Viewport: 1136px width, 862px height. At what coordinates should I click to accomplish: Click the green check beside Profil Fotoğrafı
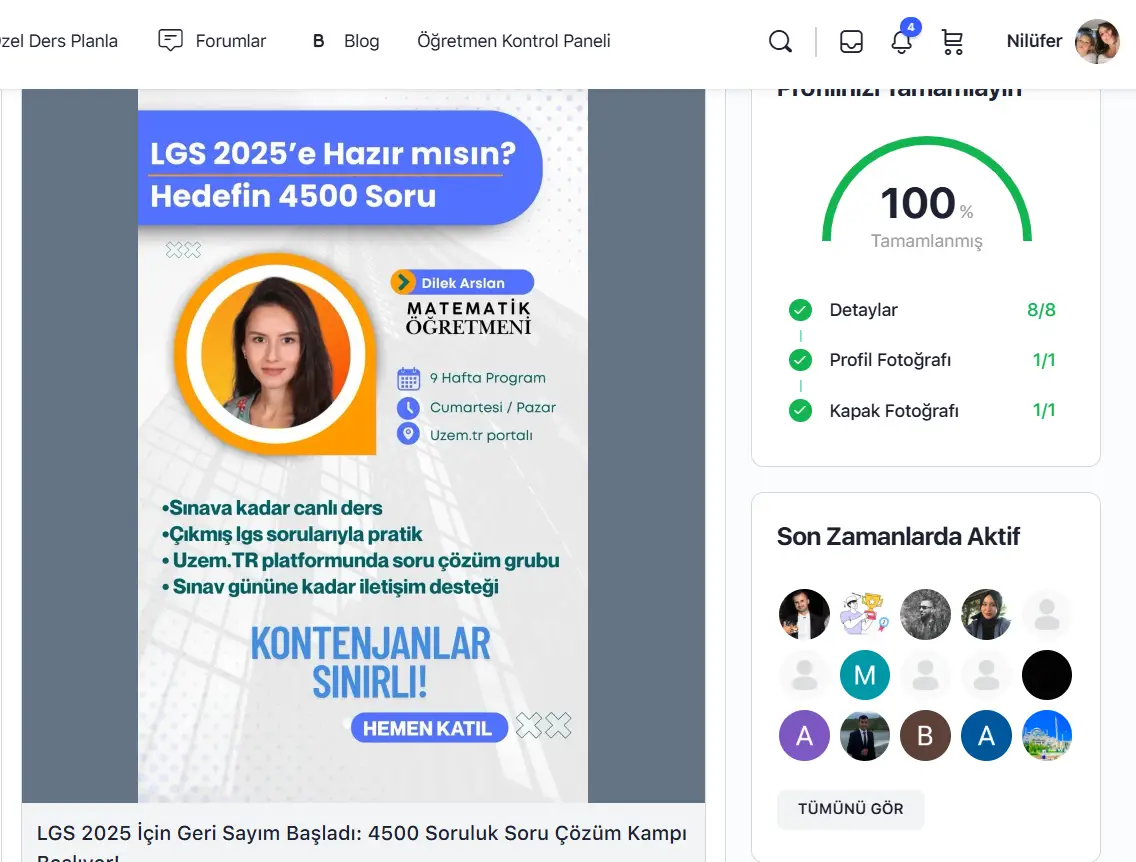pos(800,360)
